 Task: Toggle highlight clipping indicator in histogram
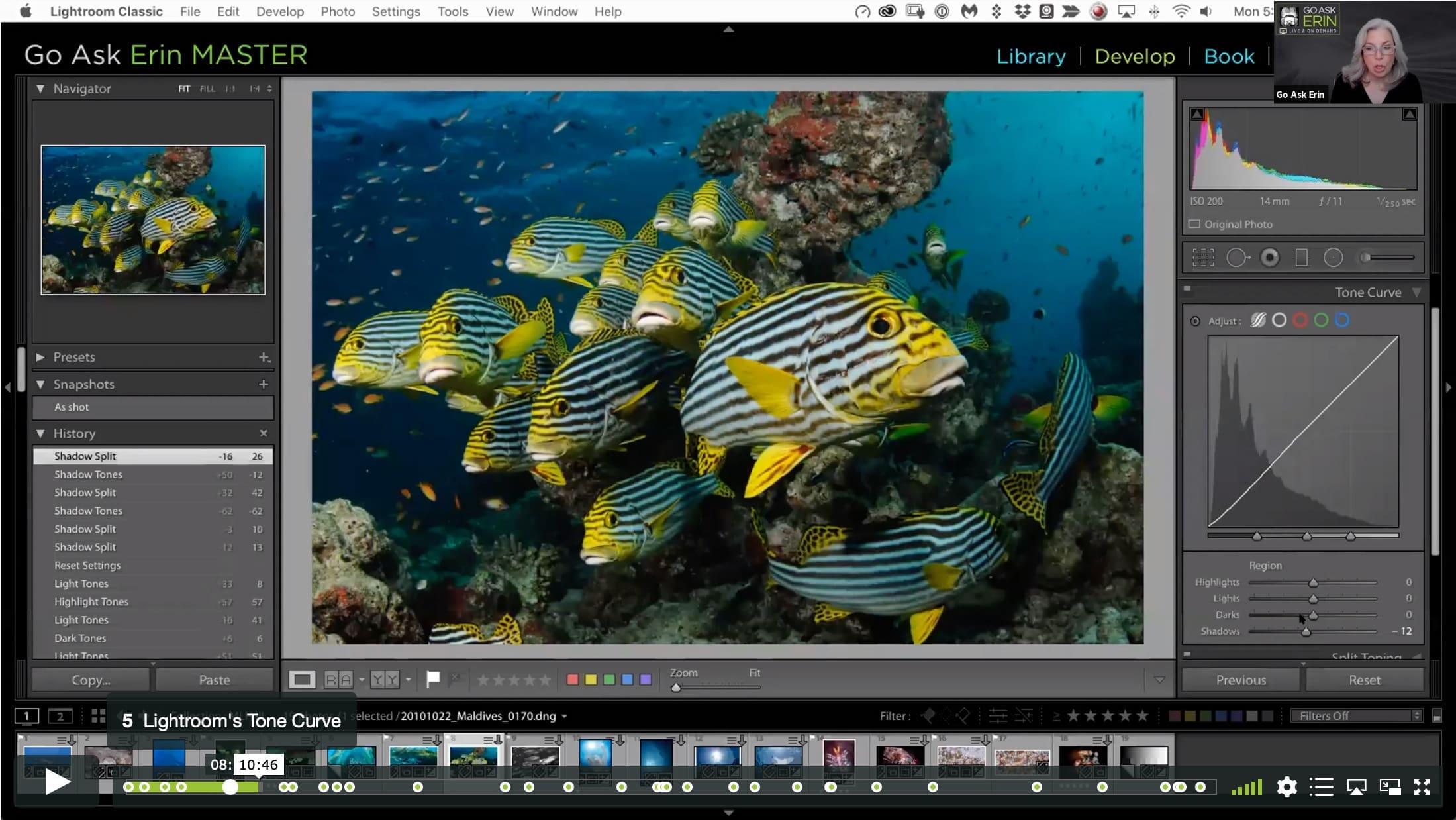(x=1410, y=114)
